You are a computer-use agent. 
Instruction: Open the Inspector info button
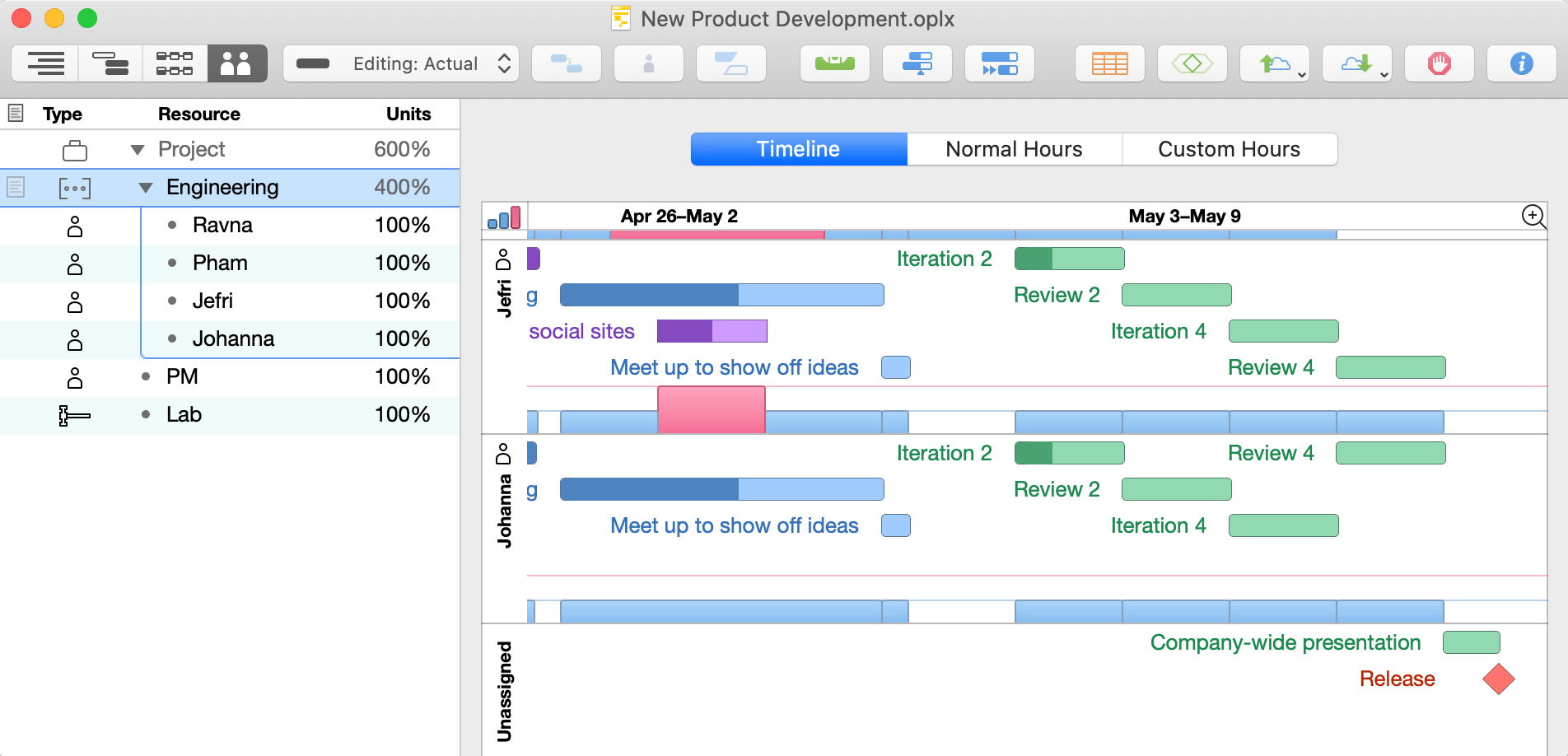[1522, 63]
